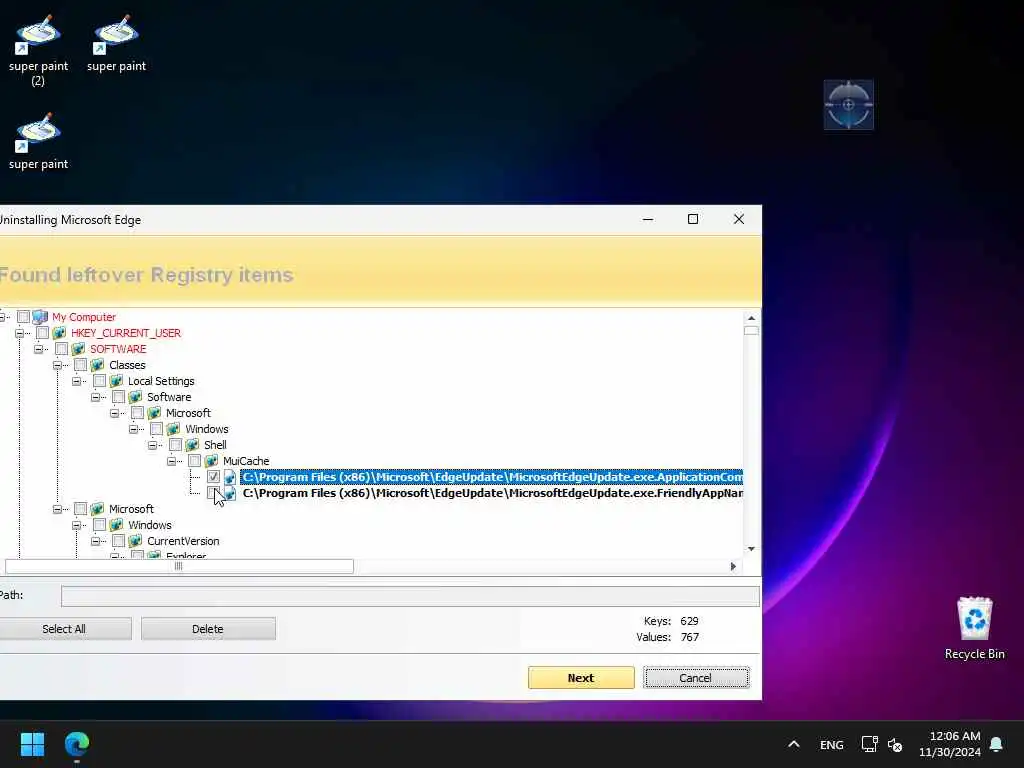
Task: Open the muted volume tray icon
Action: click(x=895, y=744)
